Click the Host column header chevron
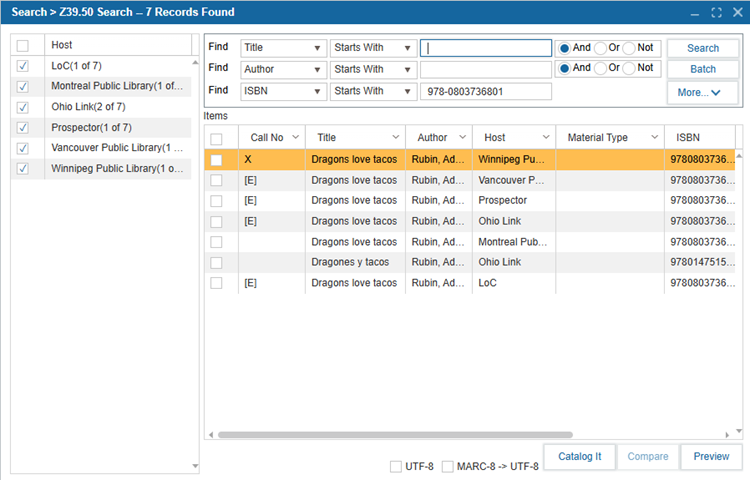The width and height of the screenshot is (750, 480). click(x=546, y=138)
